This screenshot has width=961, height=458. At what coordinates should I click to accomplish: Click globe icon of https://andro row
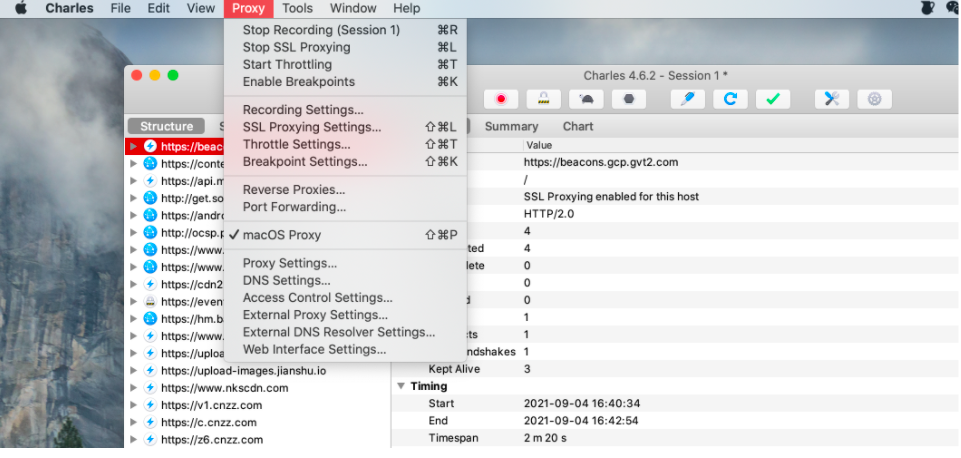[x=150, y=215]
